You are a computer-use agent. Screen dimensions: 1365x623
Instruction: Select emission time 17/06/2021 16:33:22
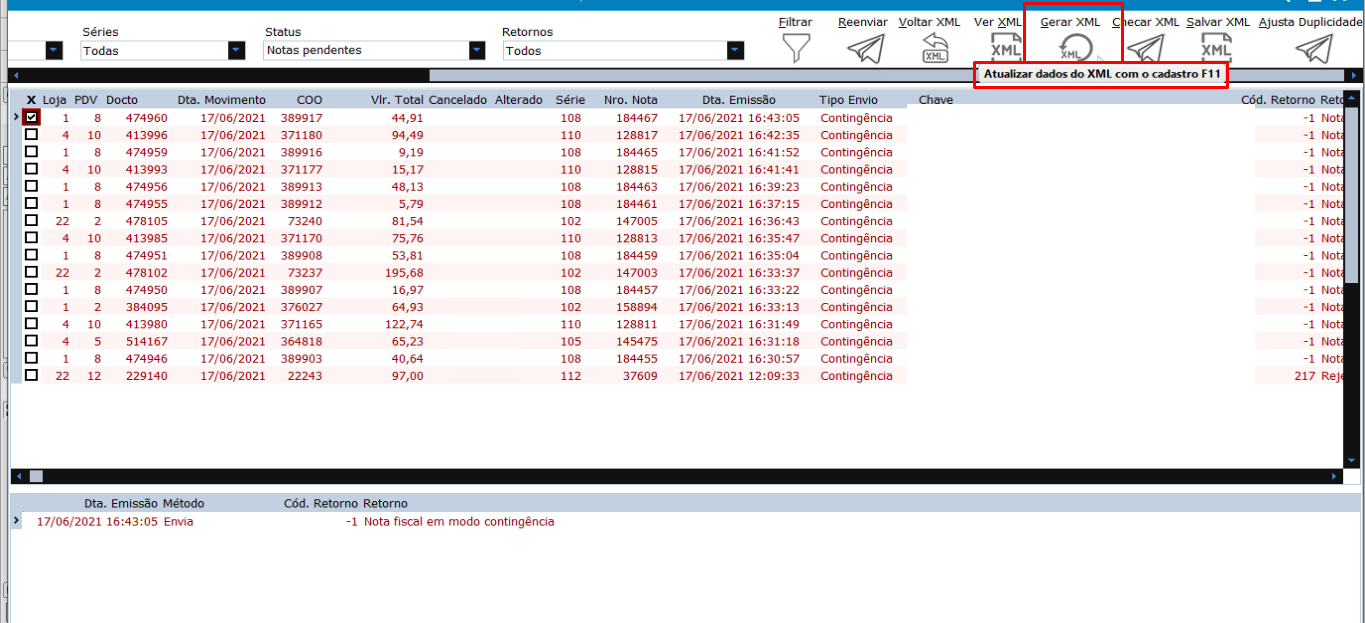(739, 289)
